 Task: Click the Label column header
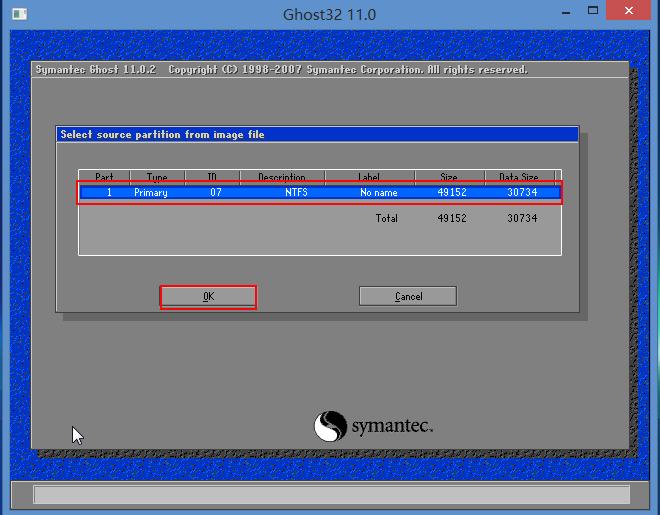pyautogui.click(x=369, y=178)
